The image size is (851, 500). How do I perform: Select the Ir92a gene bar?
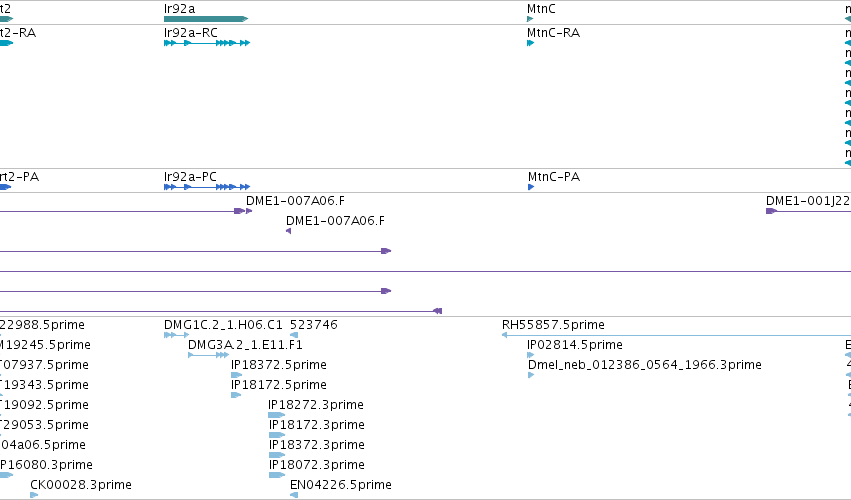coord(206,19)
